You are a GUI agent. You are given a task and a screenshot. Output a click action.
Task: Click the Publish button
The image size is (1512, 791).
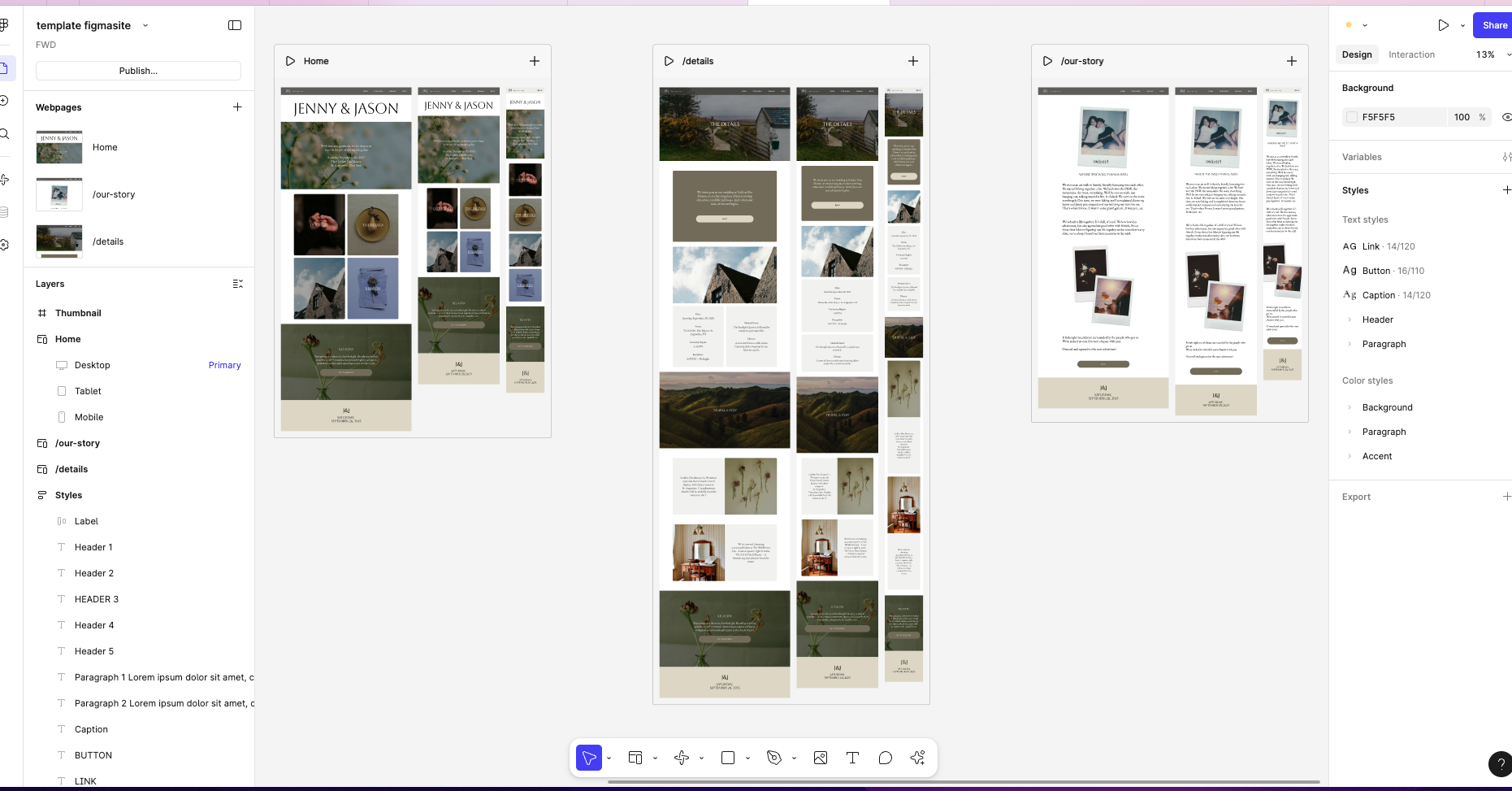point(138,71)
